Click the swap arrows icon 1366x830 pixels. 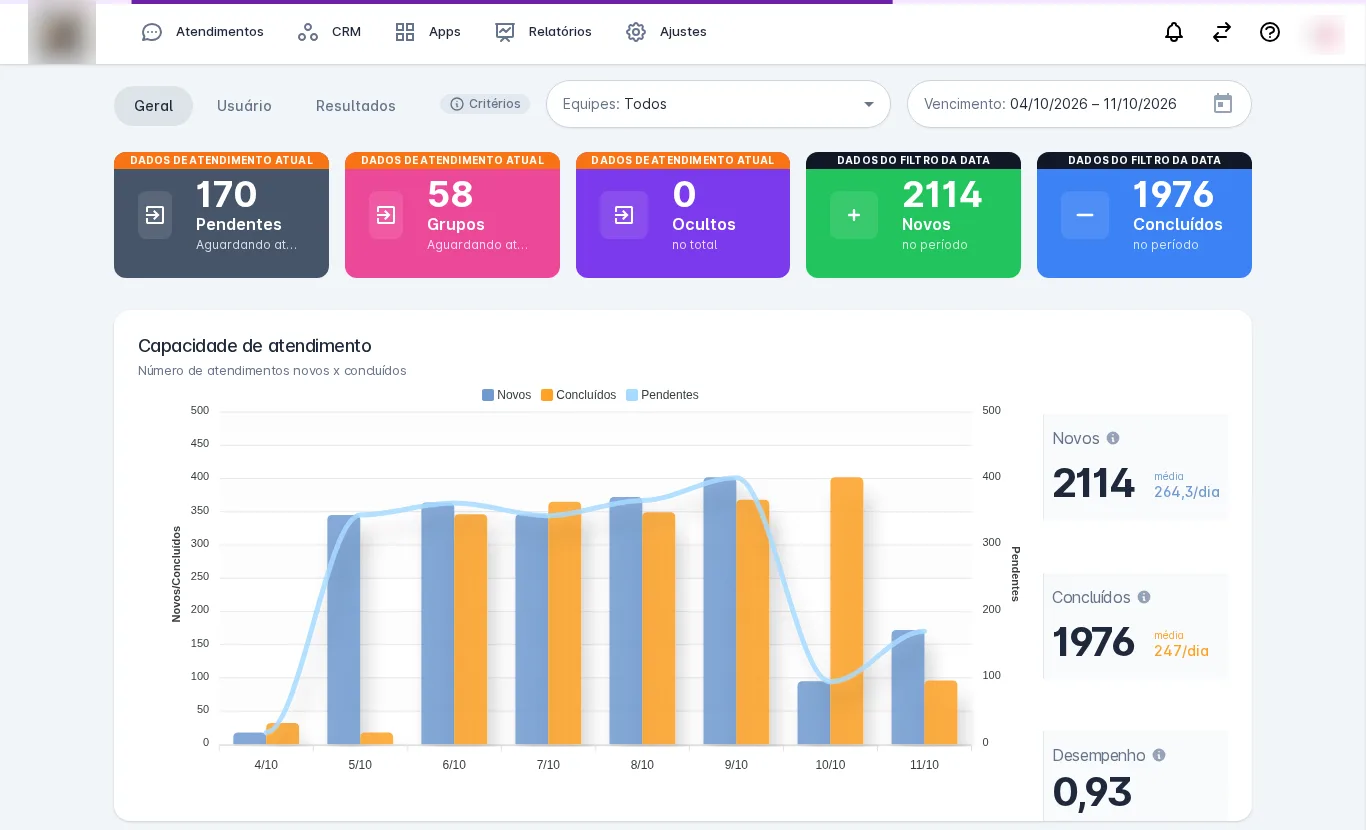1222,32
